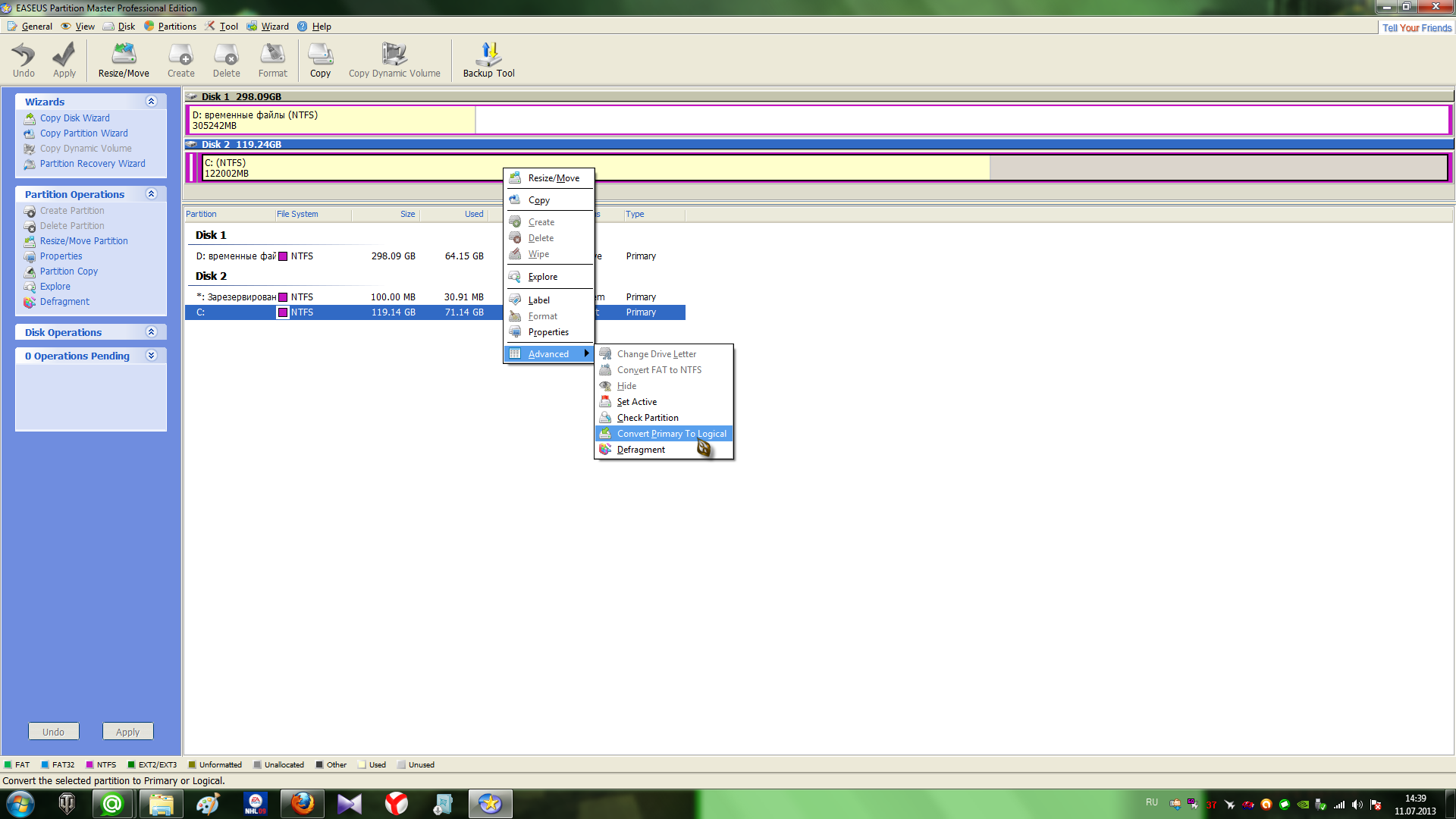Sort by Type column header
Screen dimensions: 1456x819
[x=654, y=215]
